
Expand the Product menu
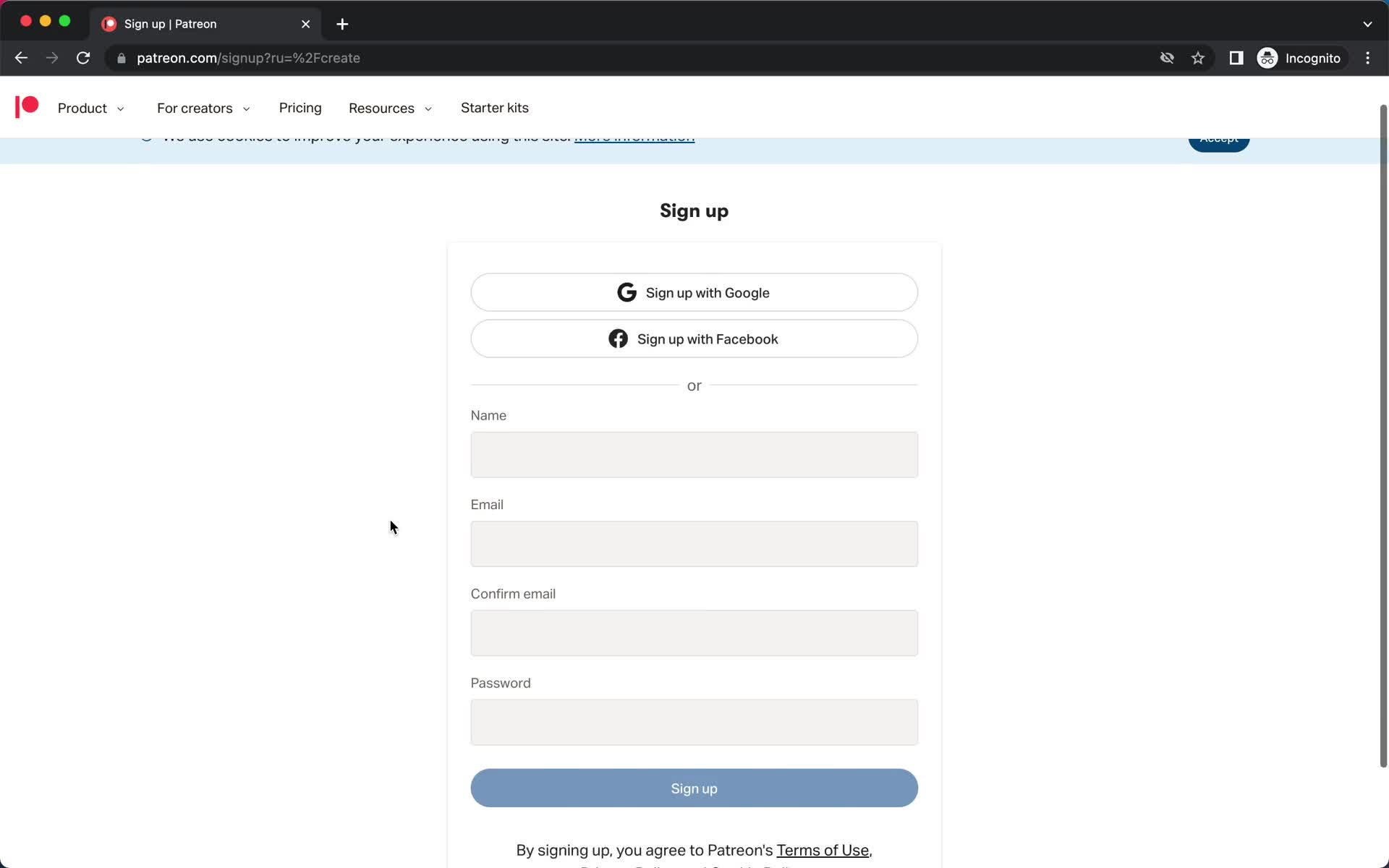[x=91, y=109]
